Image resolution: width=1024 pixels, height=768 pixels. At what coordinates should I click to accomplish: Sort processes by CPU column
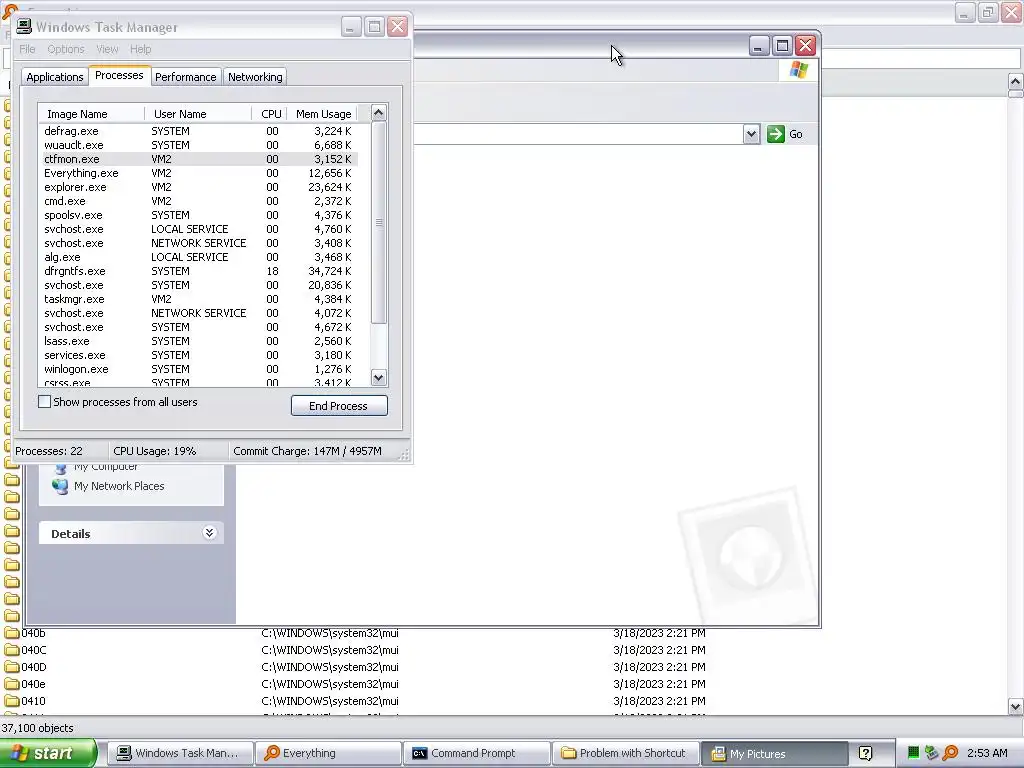270,114
